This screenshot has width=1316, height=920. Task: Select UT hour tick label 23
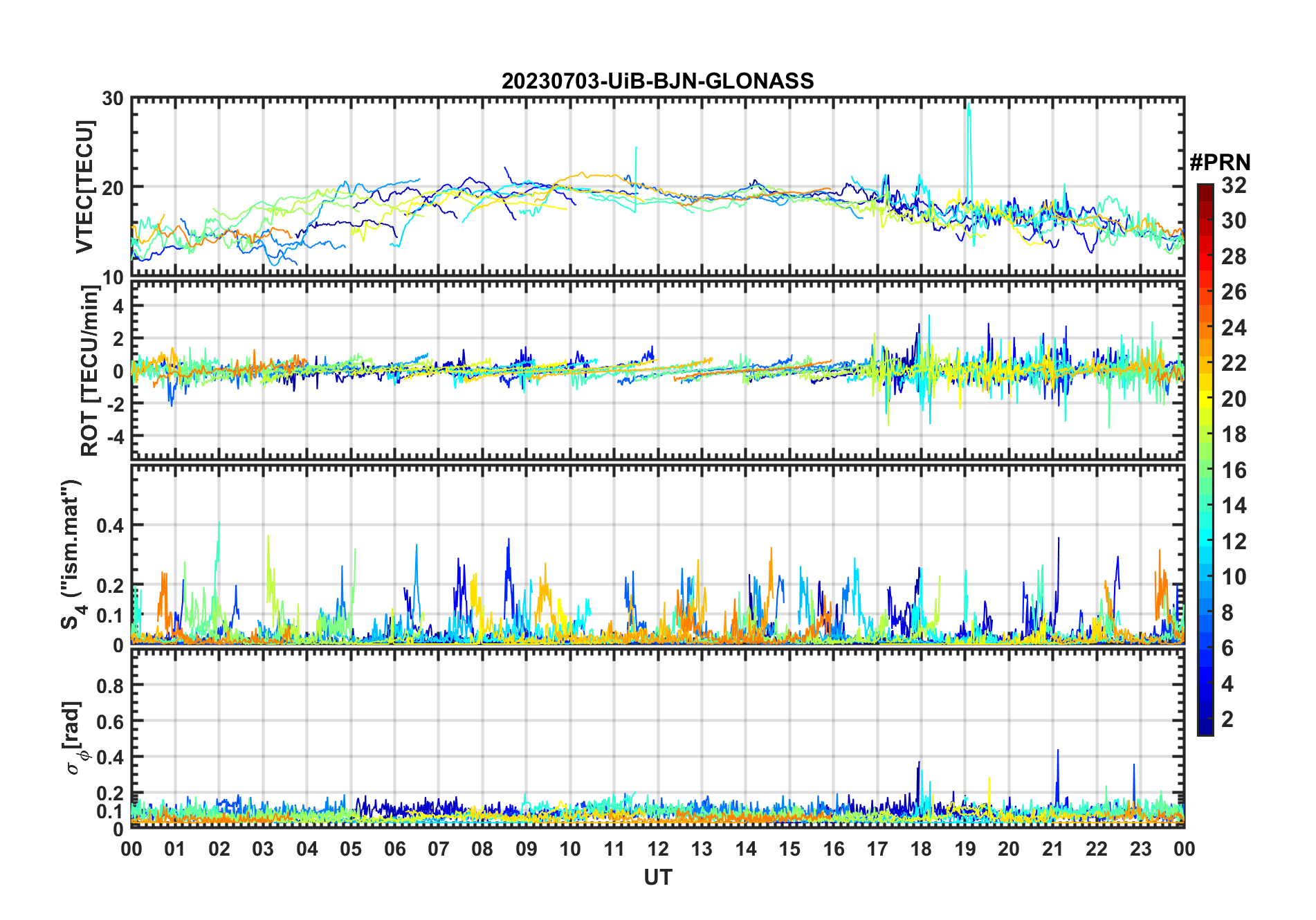point(1141,849)
